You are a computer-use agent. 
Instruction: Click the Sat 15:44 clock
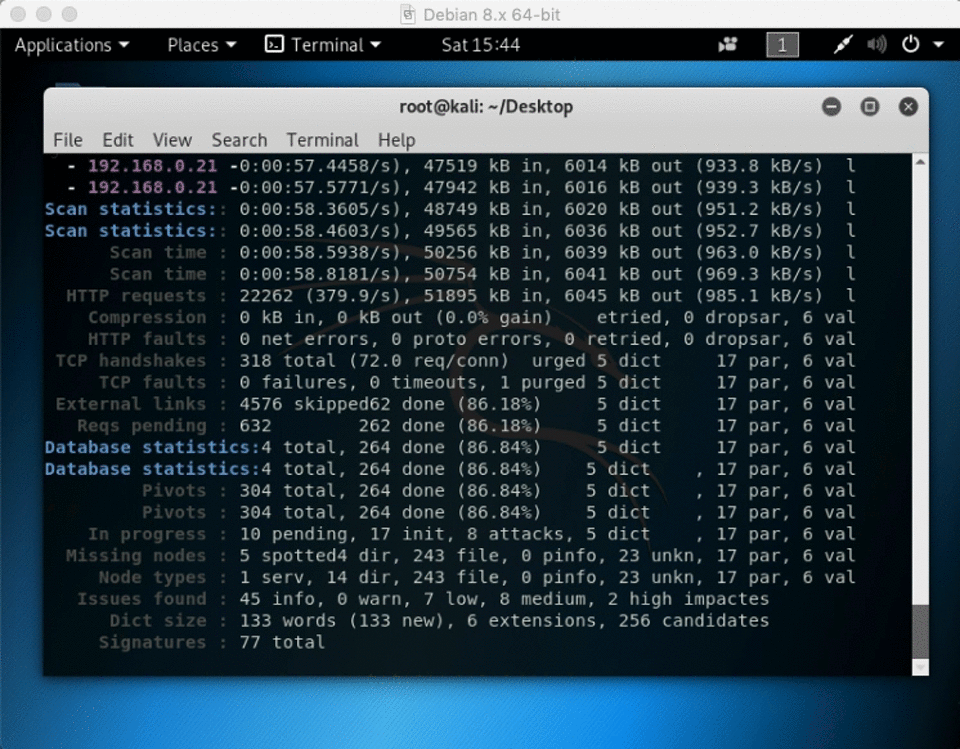pos(480,45)
